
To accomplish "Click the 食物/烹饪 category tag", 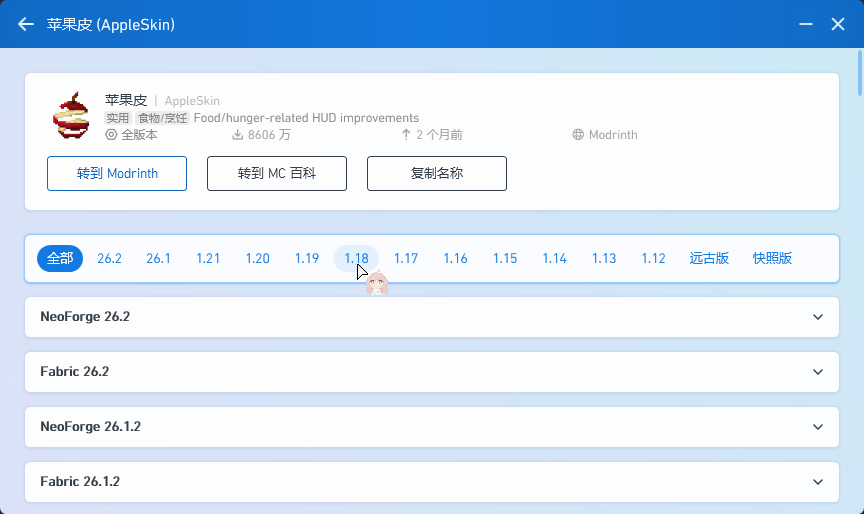I will click(x=162, y=118).
